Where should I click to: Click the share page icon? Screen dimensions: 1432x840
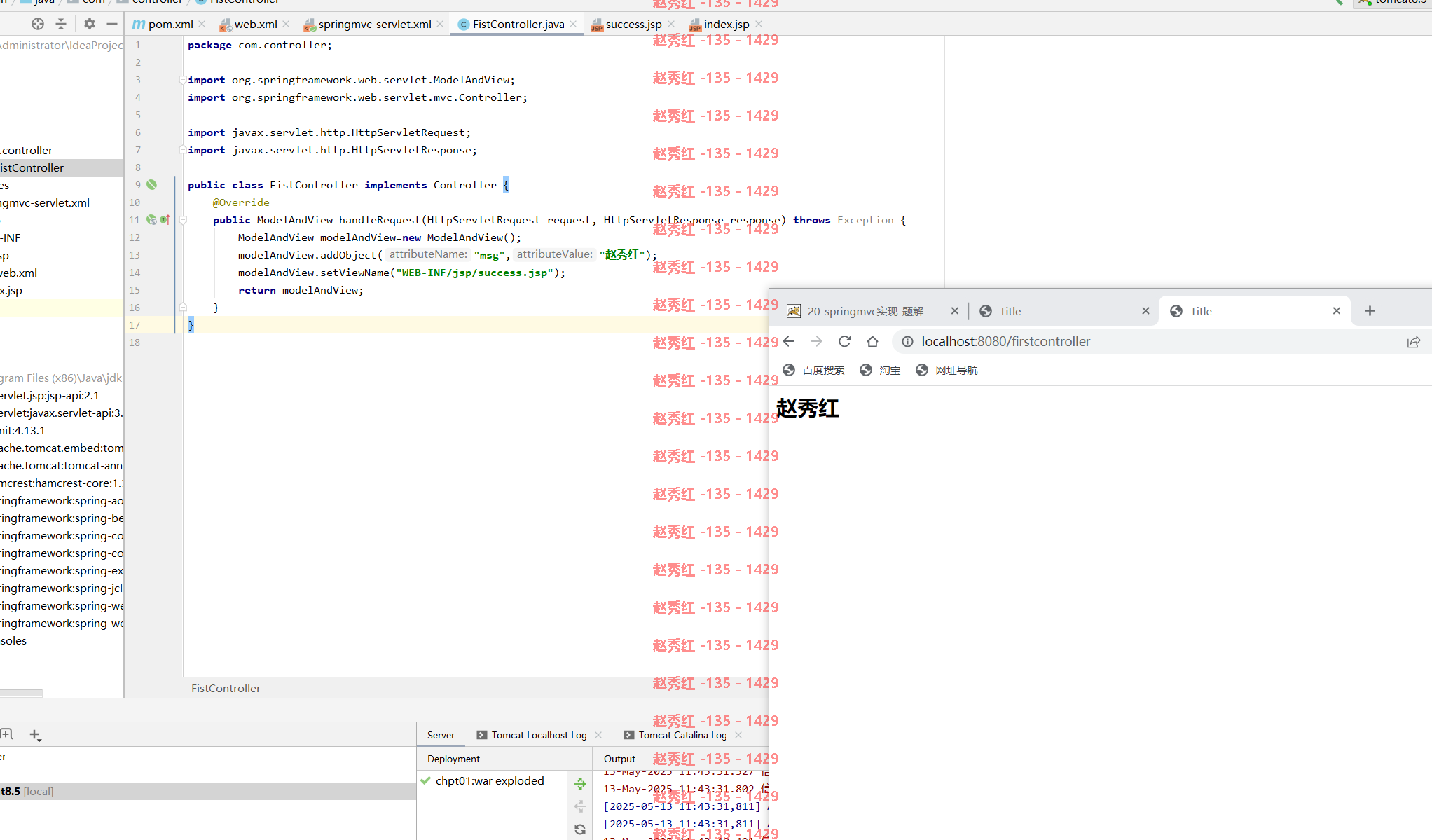pos(1414,342)
